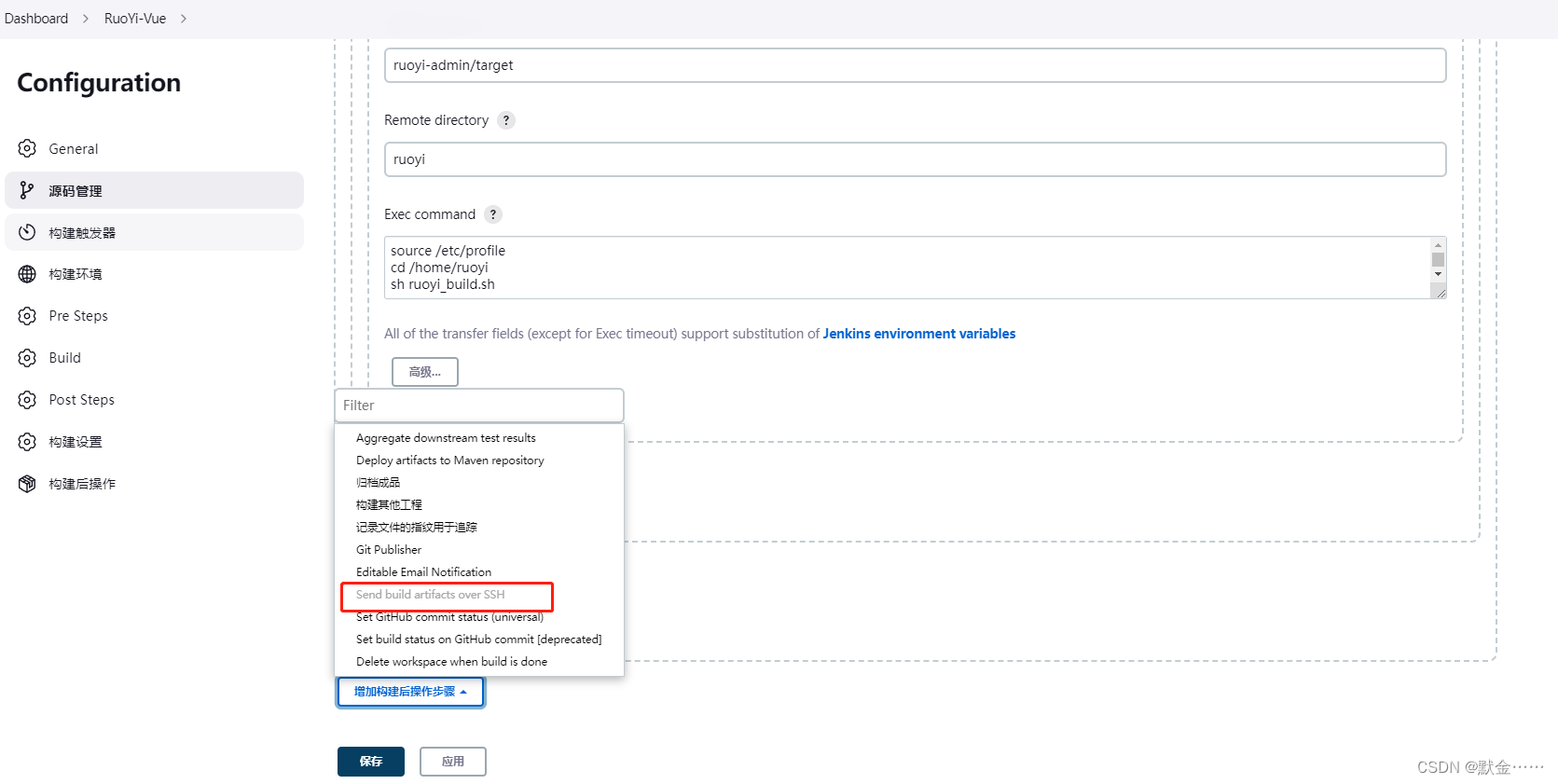Click the 构建触发器 clock icon

(x=27, y=232)
